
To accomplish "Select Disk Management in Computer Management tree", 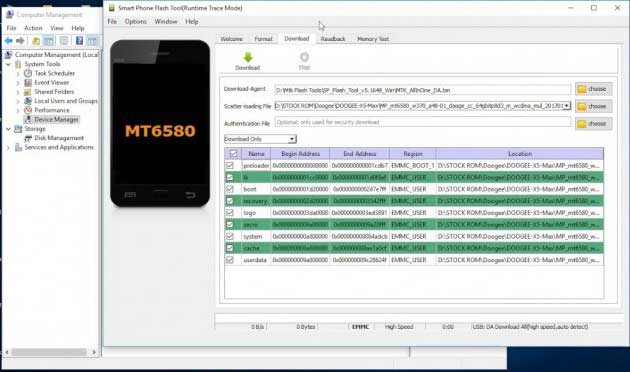I will pyautogui.click(x=59, y=138).
